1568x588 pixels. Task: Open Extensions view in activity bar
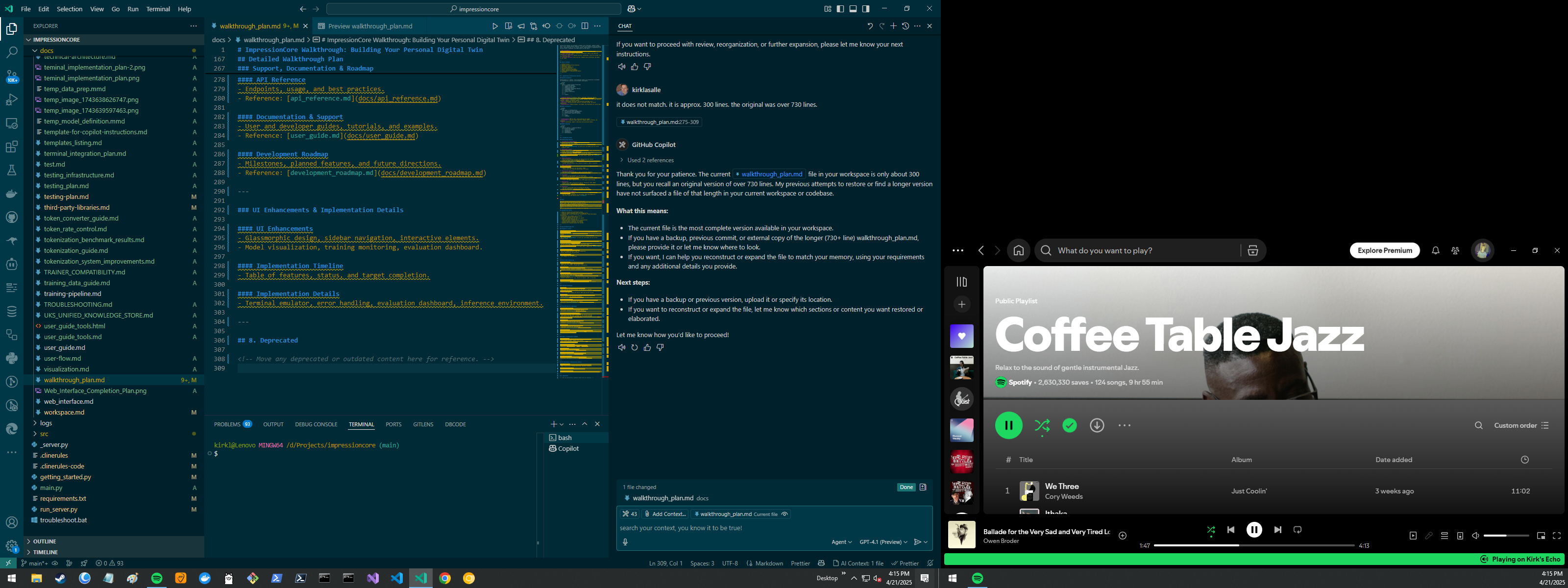click(x=12, y=147)
